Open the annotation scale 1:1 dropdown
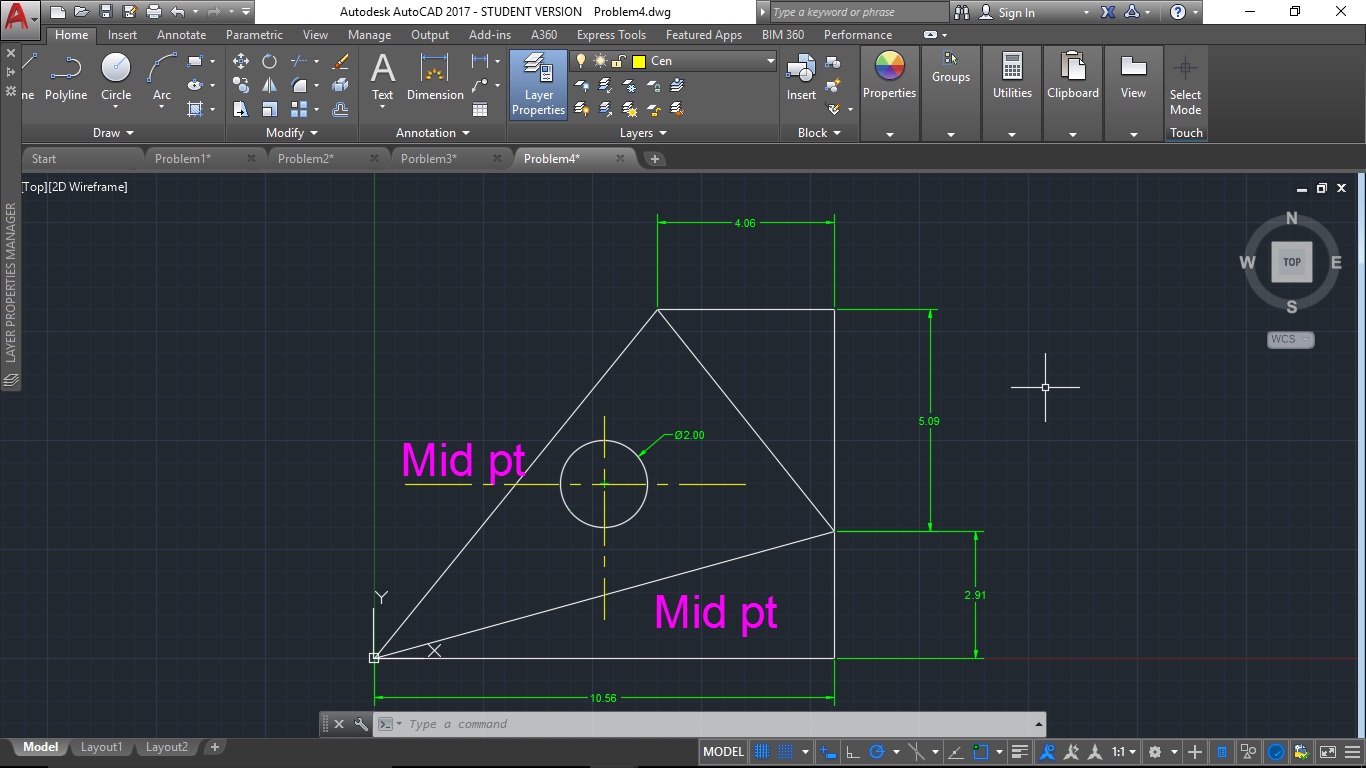Image resolution: width=1366 pixels, height=768 pixels. (x=1122, y=751)
